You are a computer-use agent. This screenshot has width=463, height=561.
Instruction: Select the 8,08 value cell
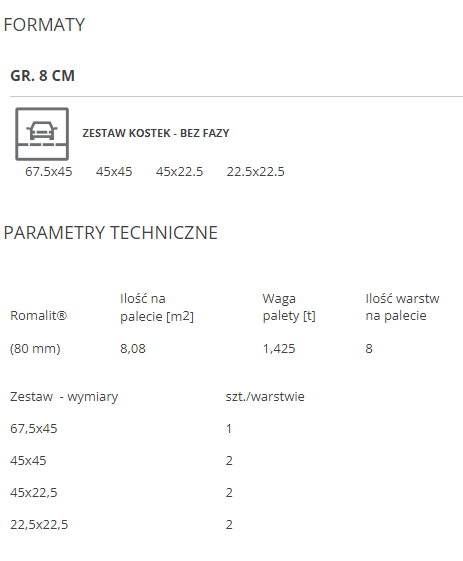[133, 348]
